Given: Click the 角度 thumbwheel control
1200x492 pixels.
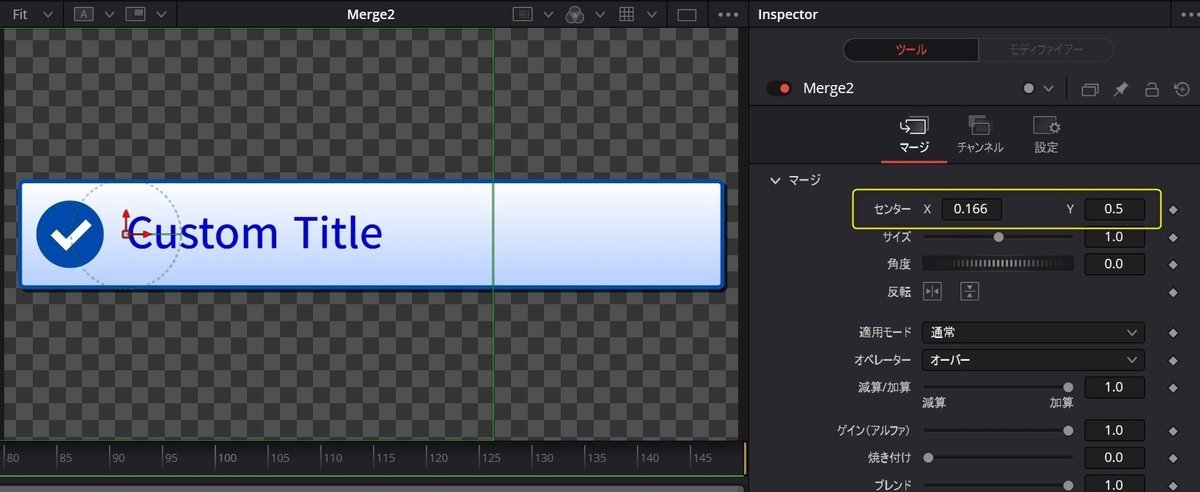Looking at the screenshot, I should [x=997, y=264].
